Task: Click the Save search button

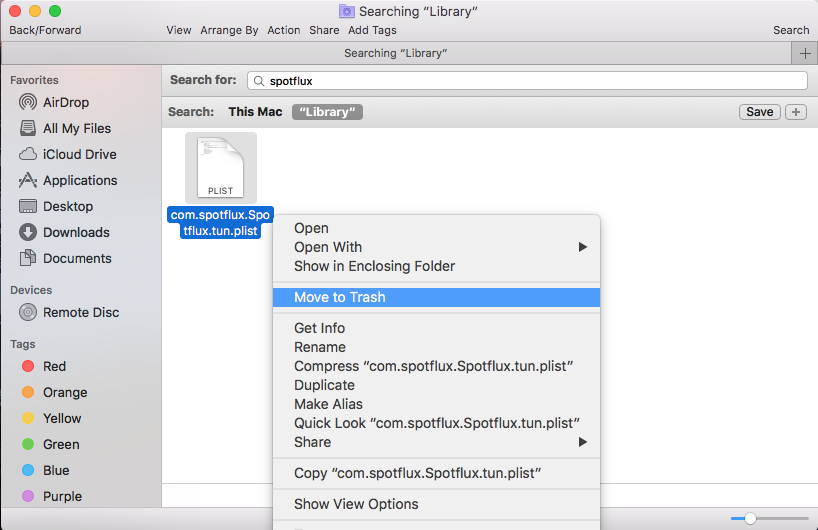Action: tap(760, 112)
